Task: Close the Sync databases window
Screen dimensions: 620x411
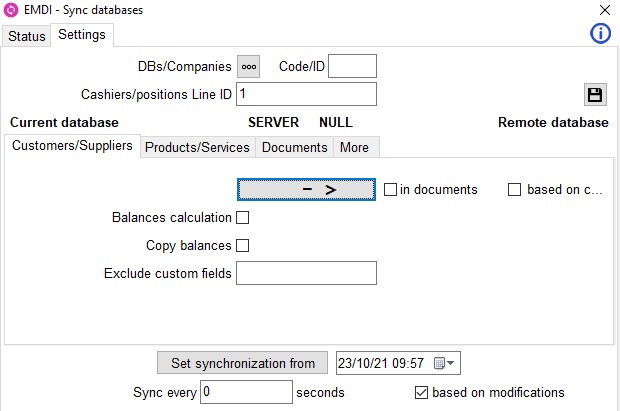Action: 605,10
